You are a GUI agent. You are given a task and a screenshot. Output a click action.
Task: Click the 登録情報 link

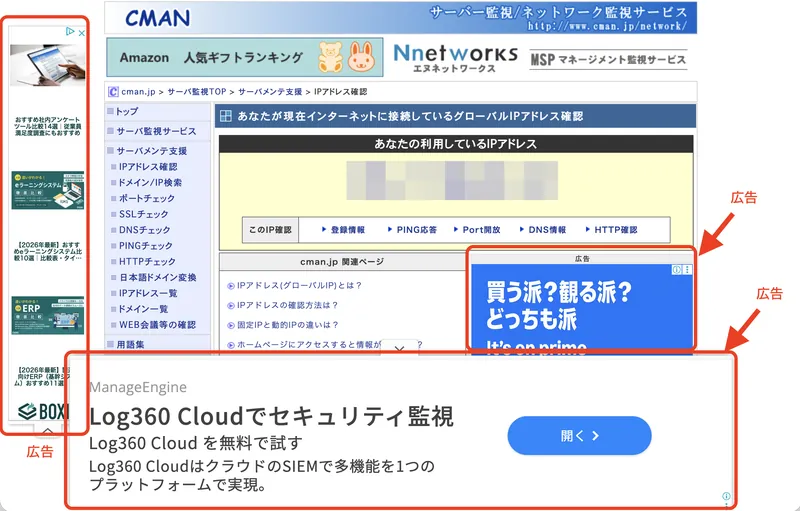coord(347,230)
